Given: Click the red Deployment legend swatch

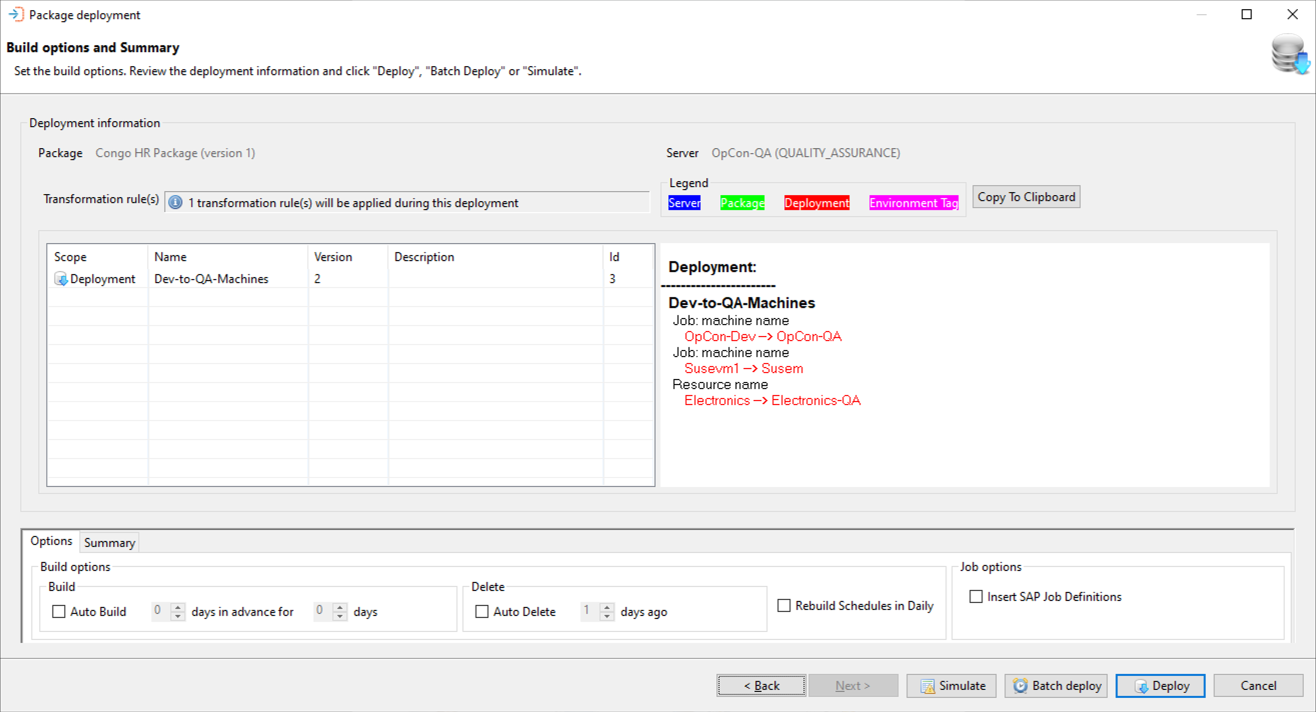Looking at the screenshot, I should 817,203.
